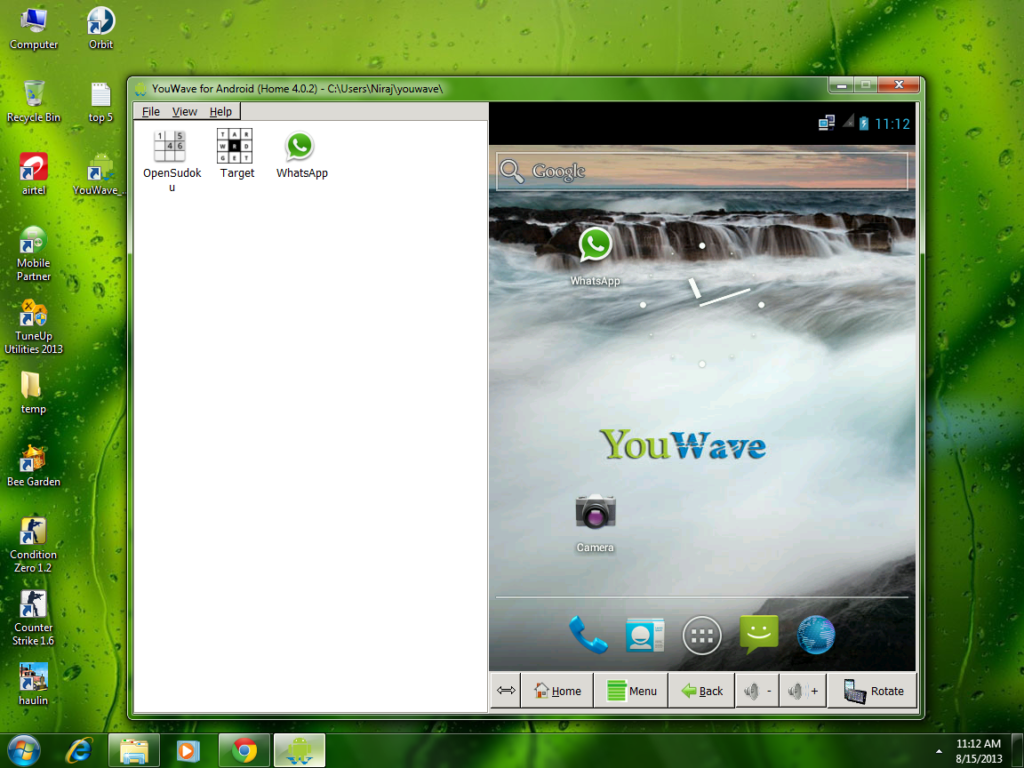Open the File menu in YouWave
The height and width of the screenshot is (768, 1024).
click(151, 112)
